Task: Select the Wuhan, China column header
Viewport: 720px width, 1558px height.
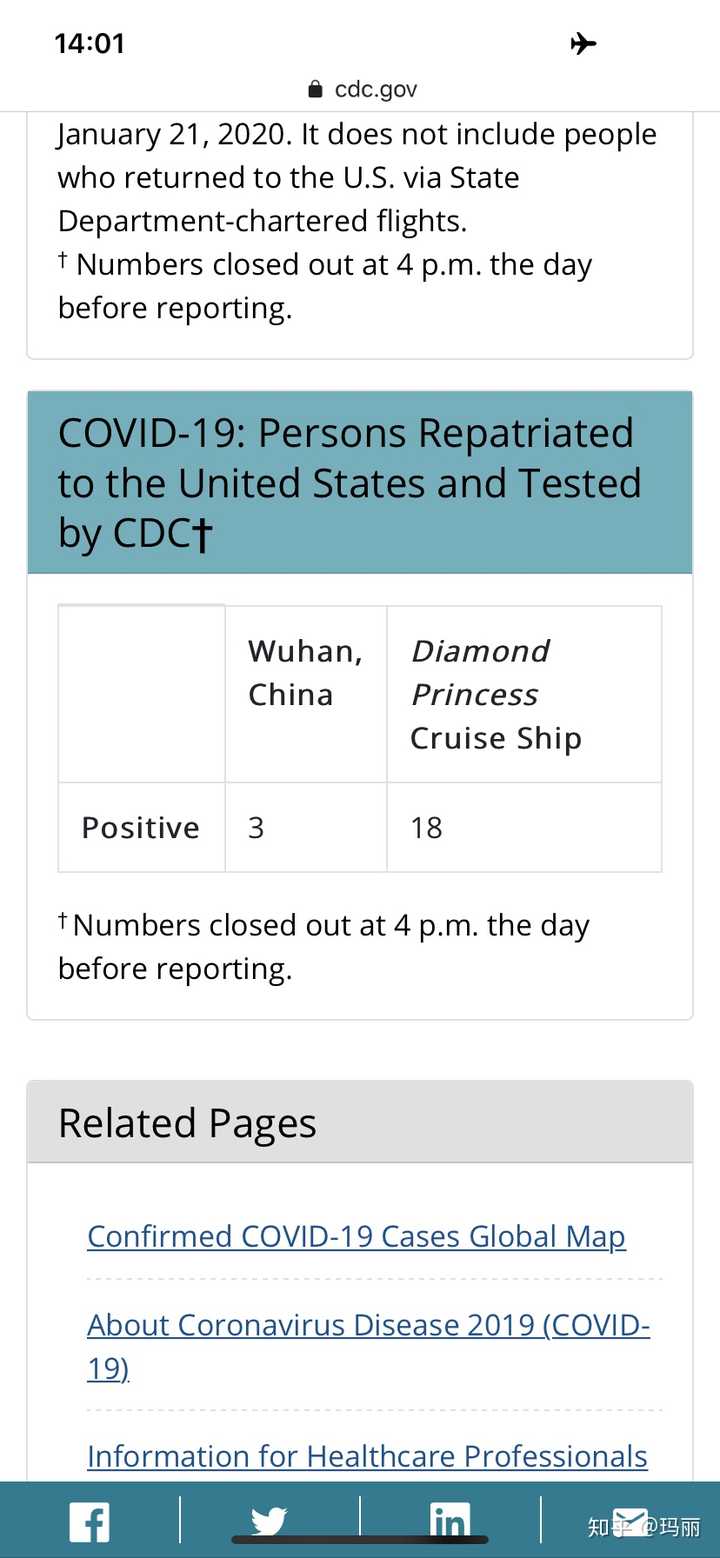Action: (305, 673)
